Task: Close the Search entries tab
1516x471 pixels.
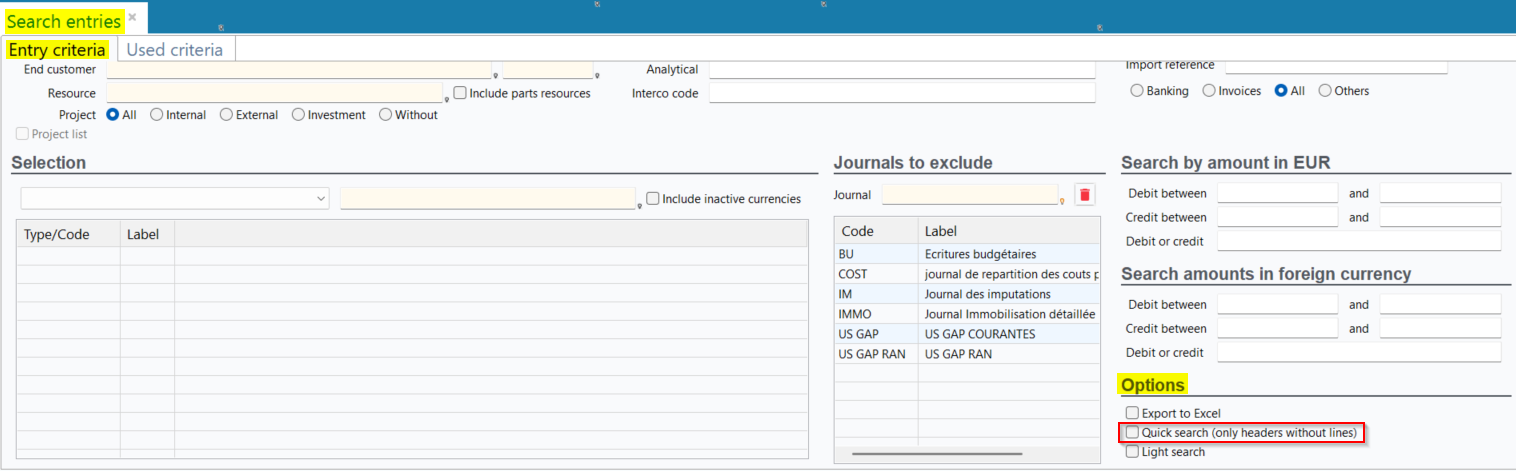Action: point(132,18)
